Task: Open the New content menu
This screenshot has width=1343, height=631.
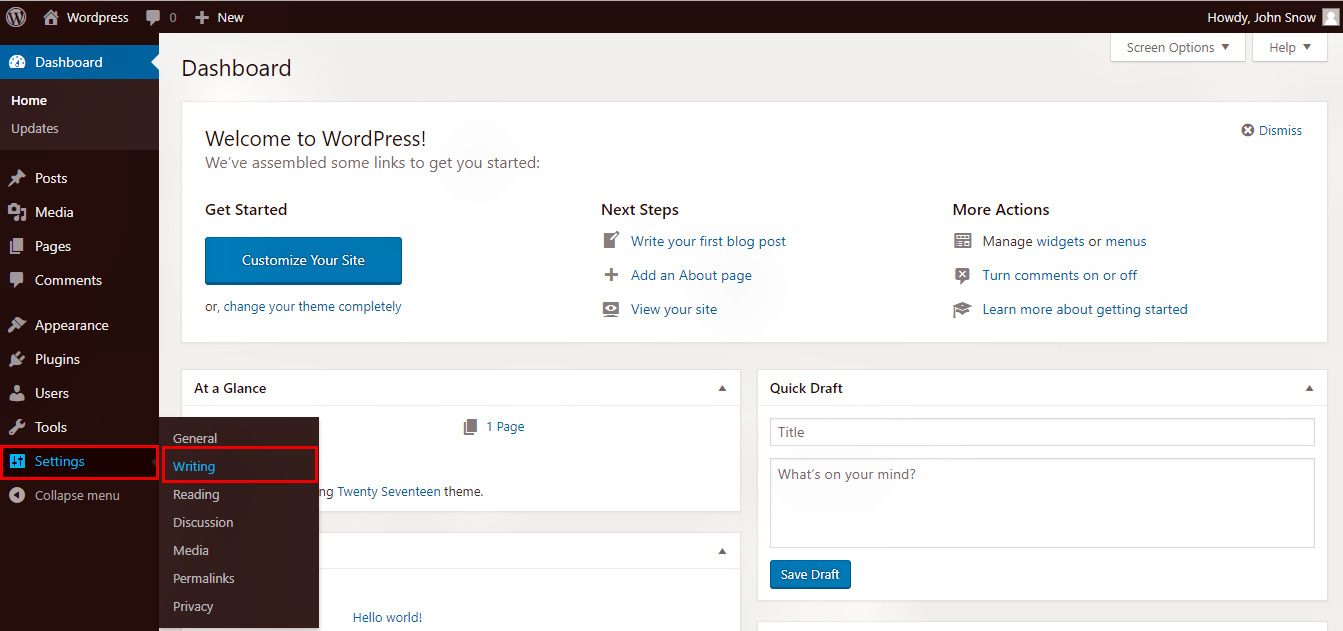Action: pyautogui.click(x=218, y=16)
